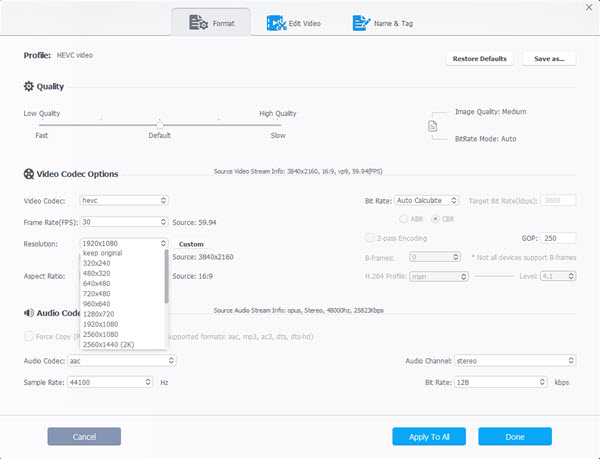Screen dimensions: 600x459
Task: Open the Level 4.1 dropdown
Action: (x=558, y=276)
